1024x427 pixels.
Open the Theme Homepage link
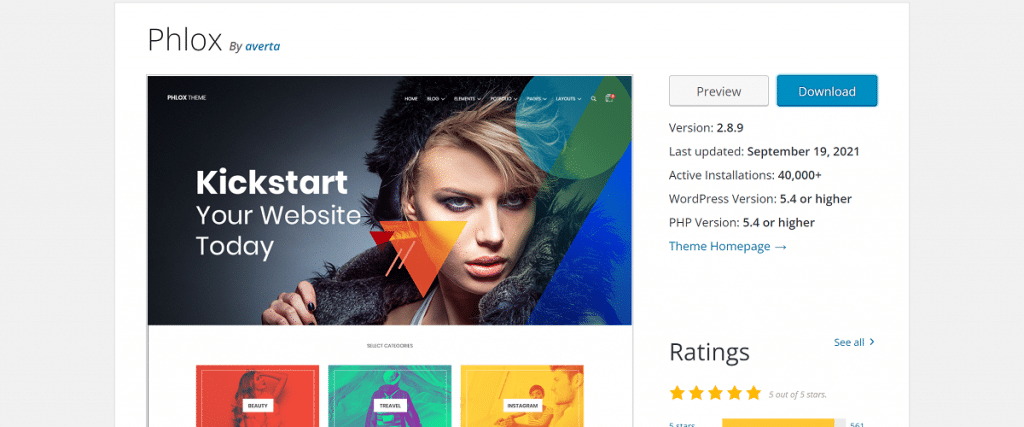728,246
